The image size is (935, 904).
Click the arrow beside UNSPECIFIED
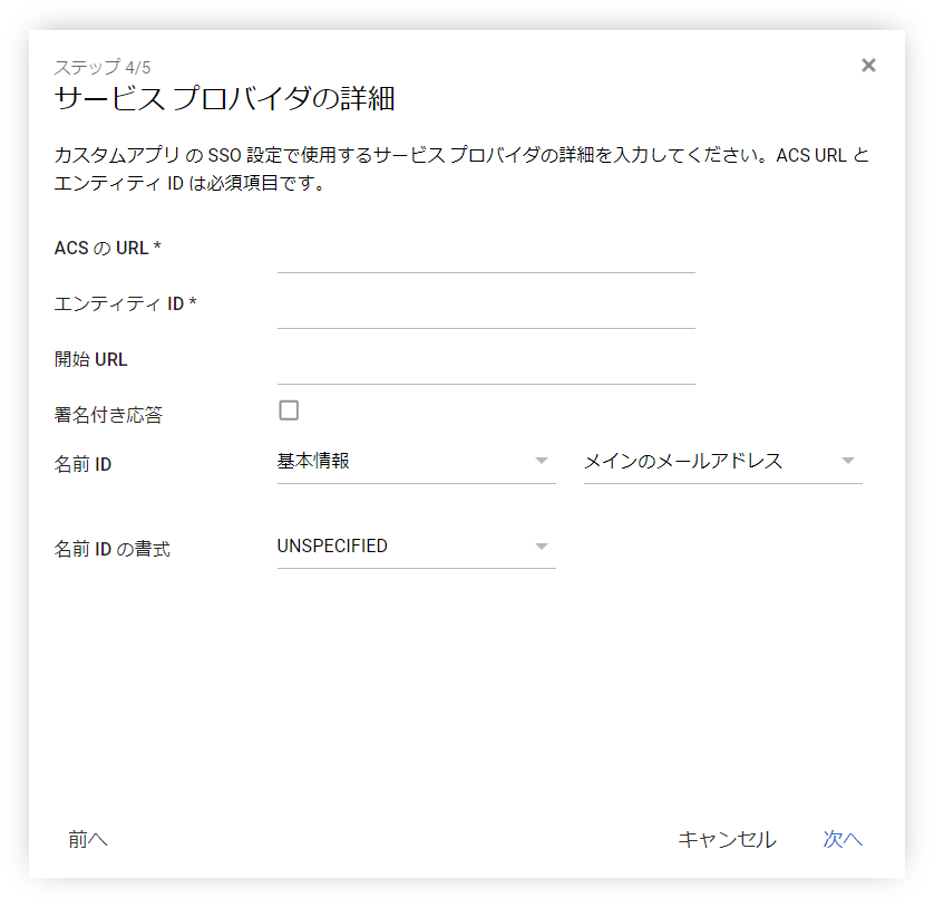point(541,546)
